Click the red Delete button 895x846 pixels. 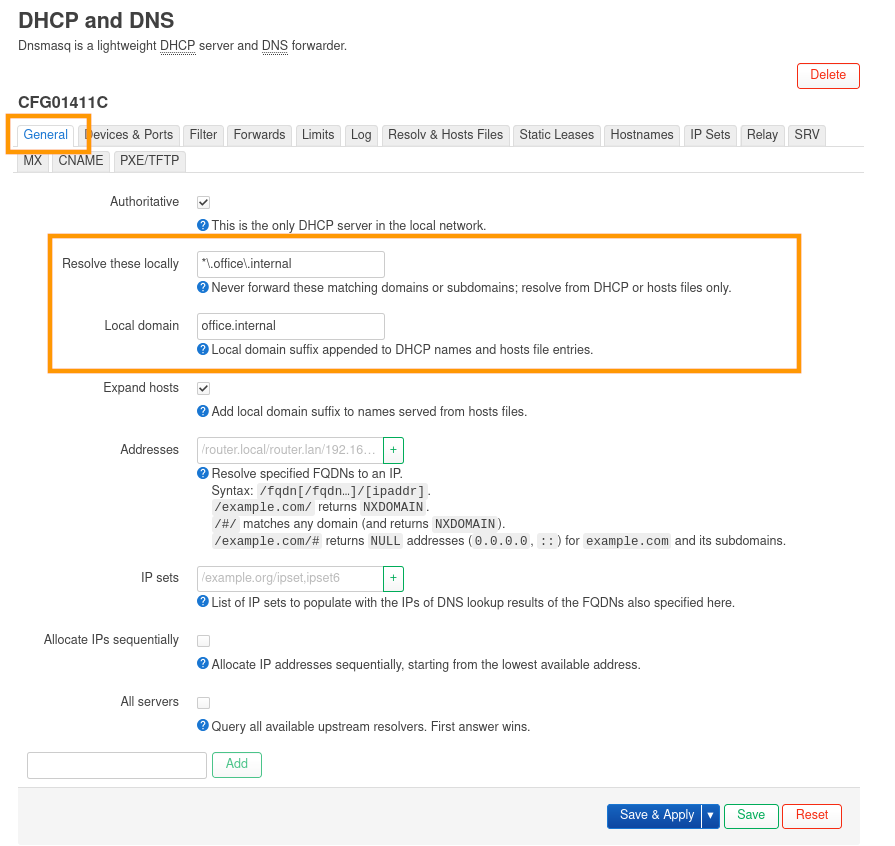pos(828,75)
